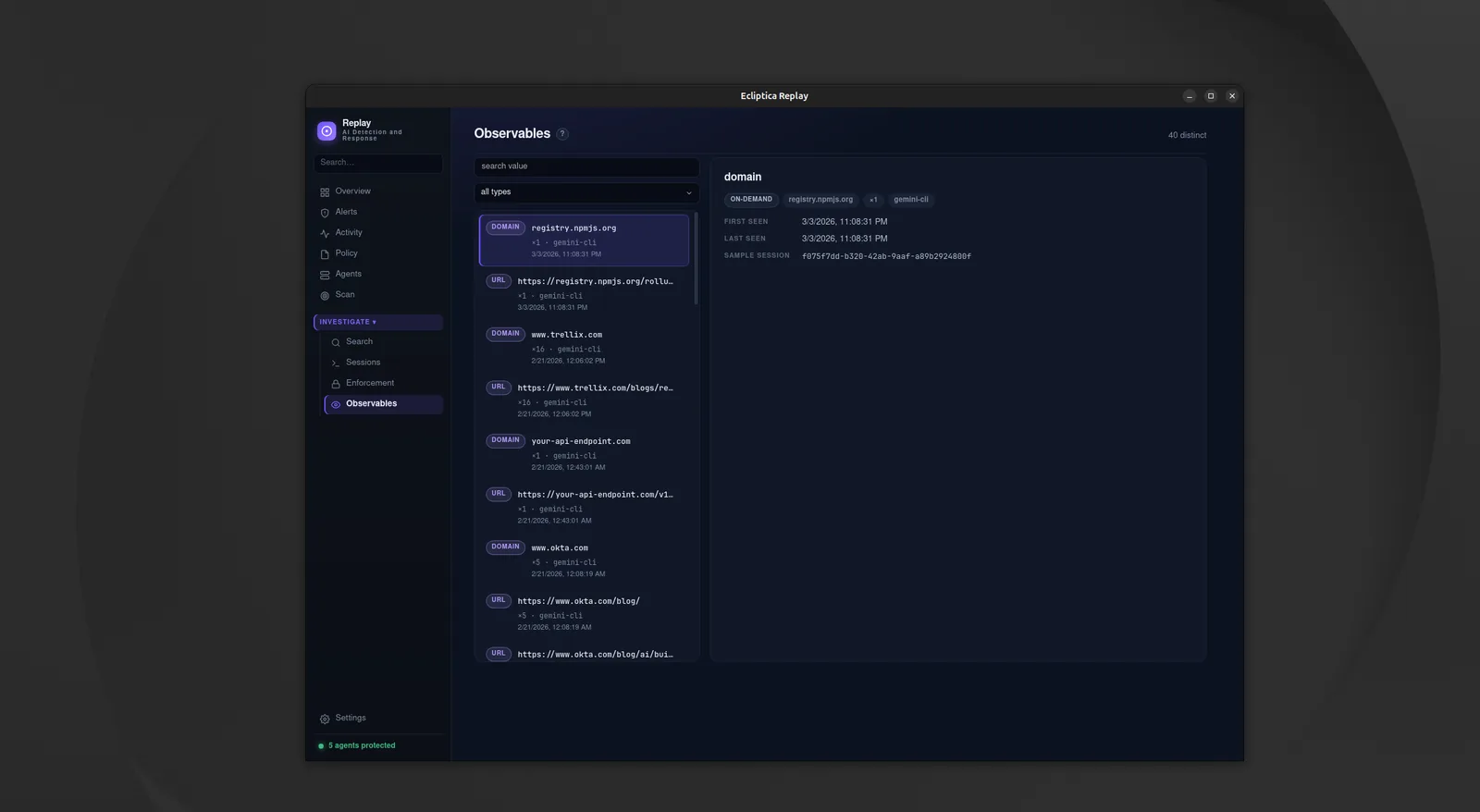The width and height of the screenshot is (1480, 812).
Task: Open the Scan target icon
Action: 325,296
